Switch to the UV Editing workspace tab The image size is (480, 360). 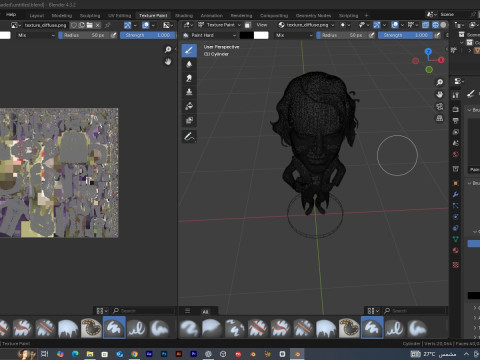pyautogui.click(x=119, y=15)
